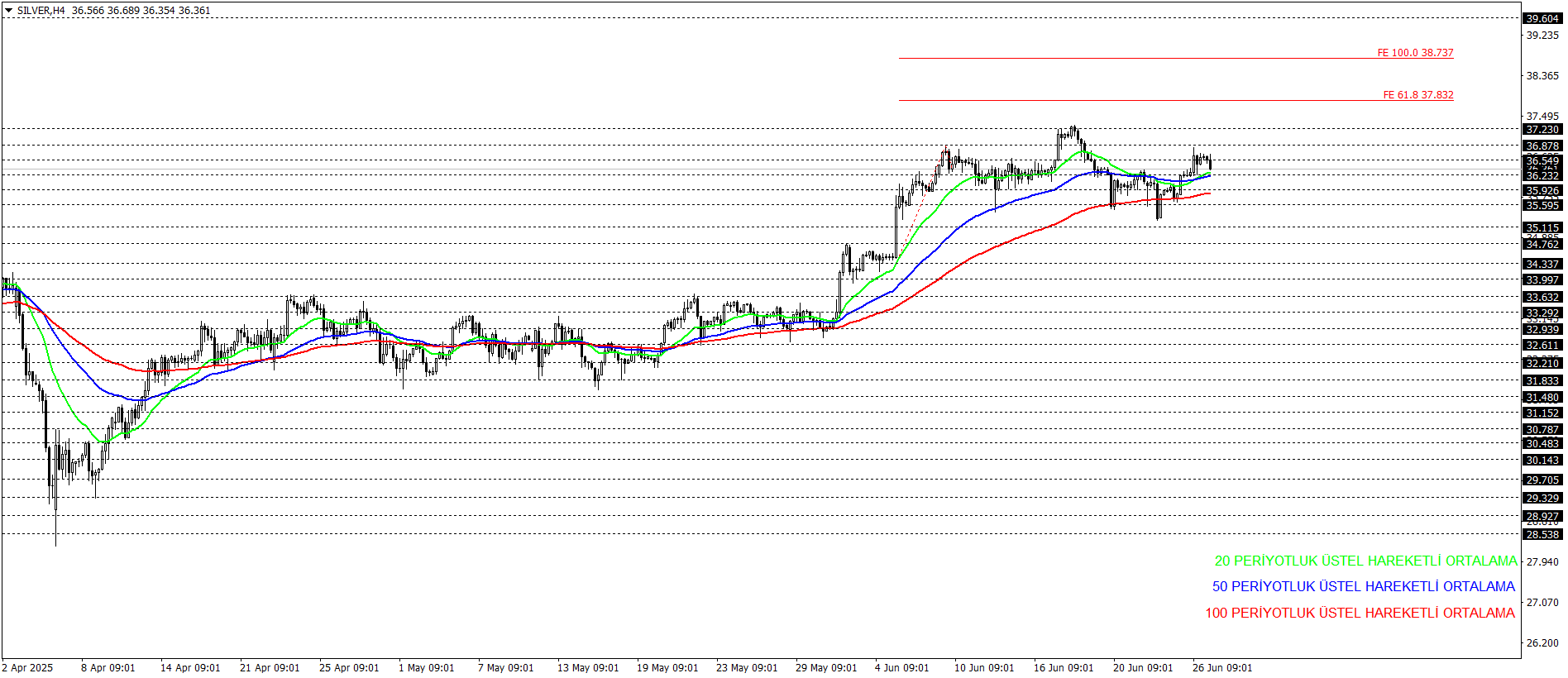1568x678 pixels.
Task: Select the 36.232 level label
Action: (1542, 175)
